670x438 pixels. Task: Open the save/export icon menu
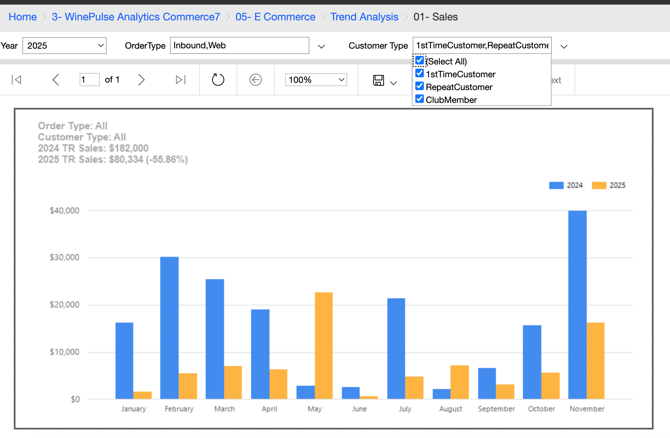coord(384,80)
